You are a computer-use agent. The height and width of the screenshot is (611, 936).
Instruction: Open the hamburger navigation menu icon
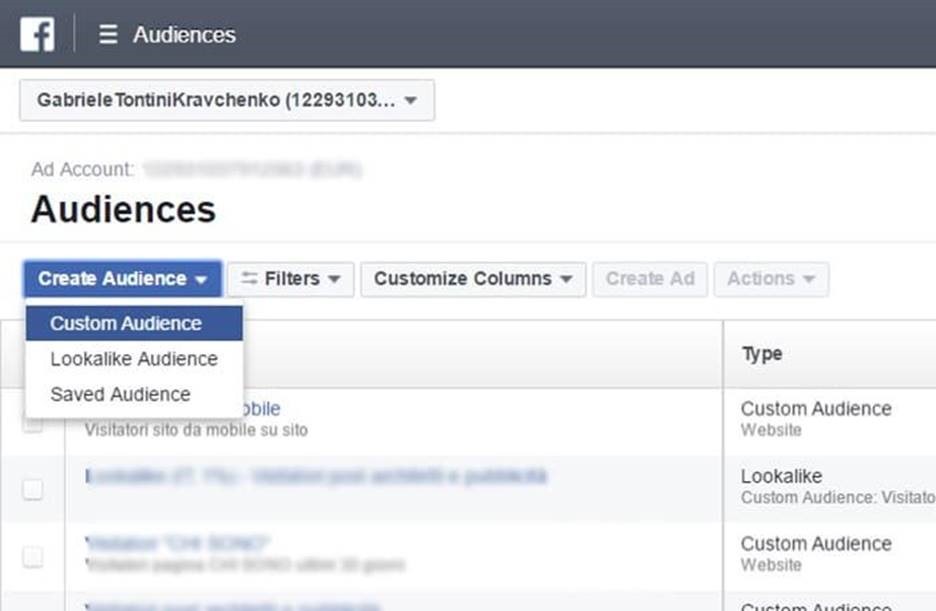point(108,34)
